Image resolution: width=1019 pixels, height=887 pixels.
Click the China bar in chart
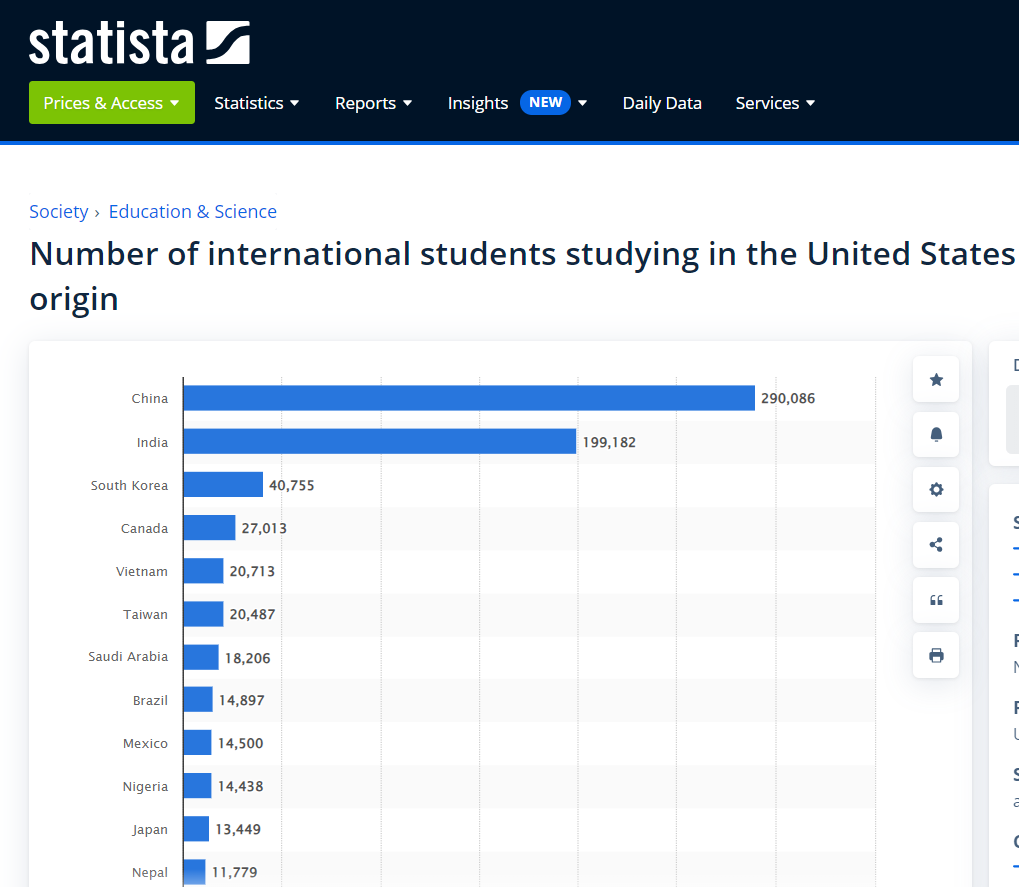click(469, 398)
